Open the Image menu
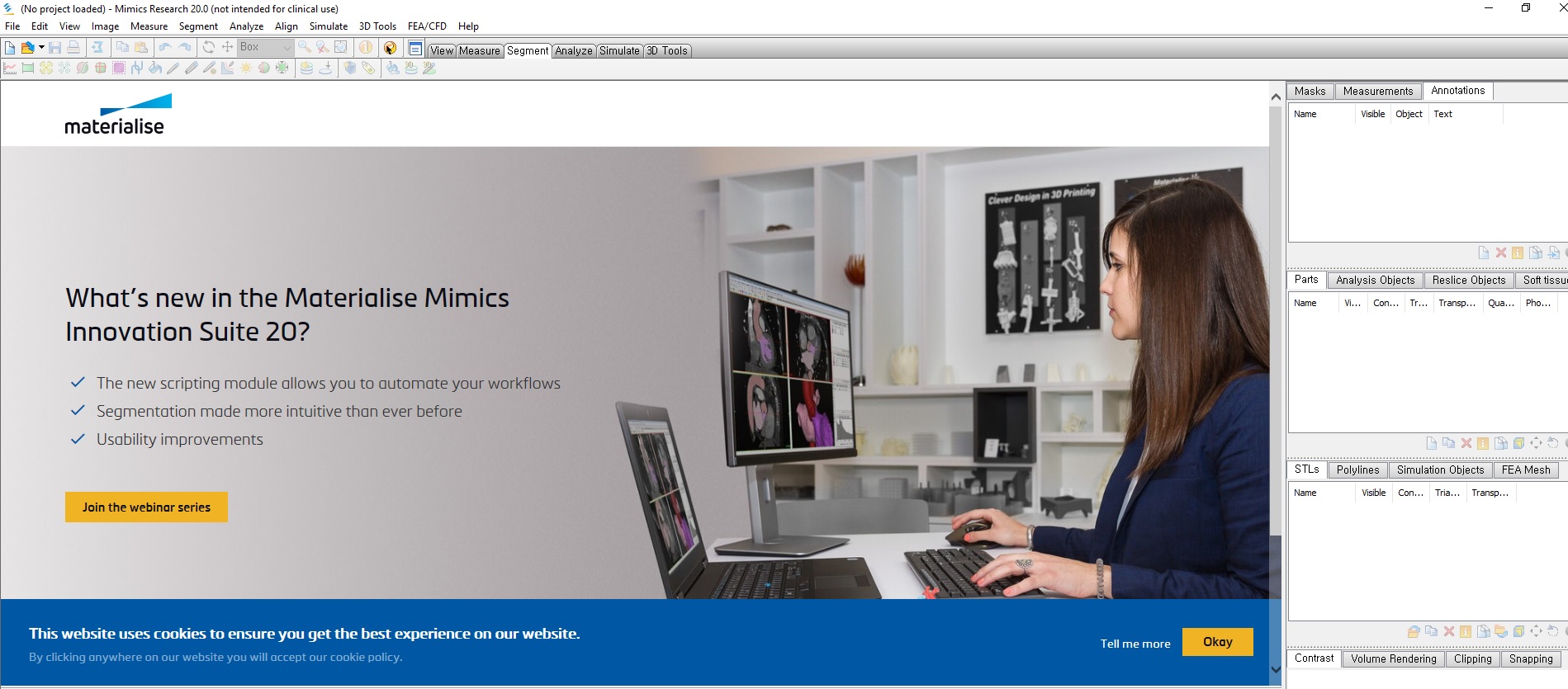Viewport: 1568px width, 689px height. pos(105,26)
